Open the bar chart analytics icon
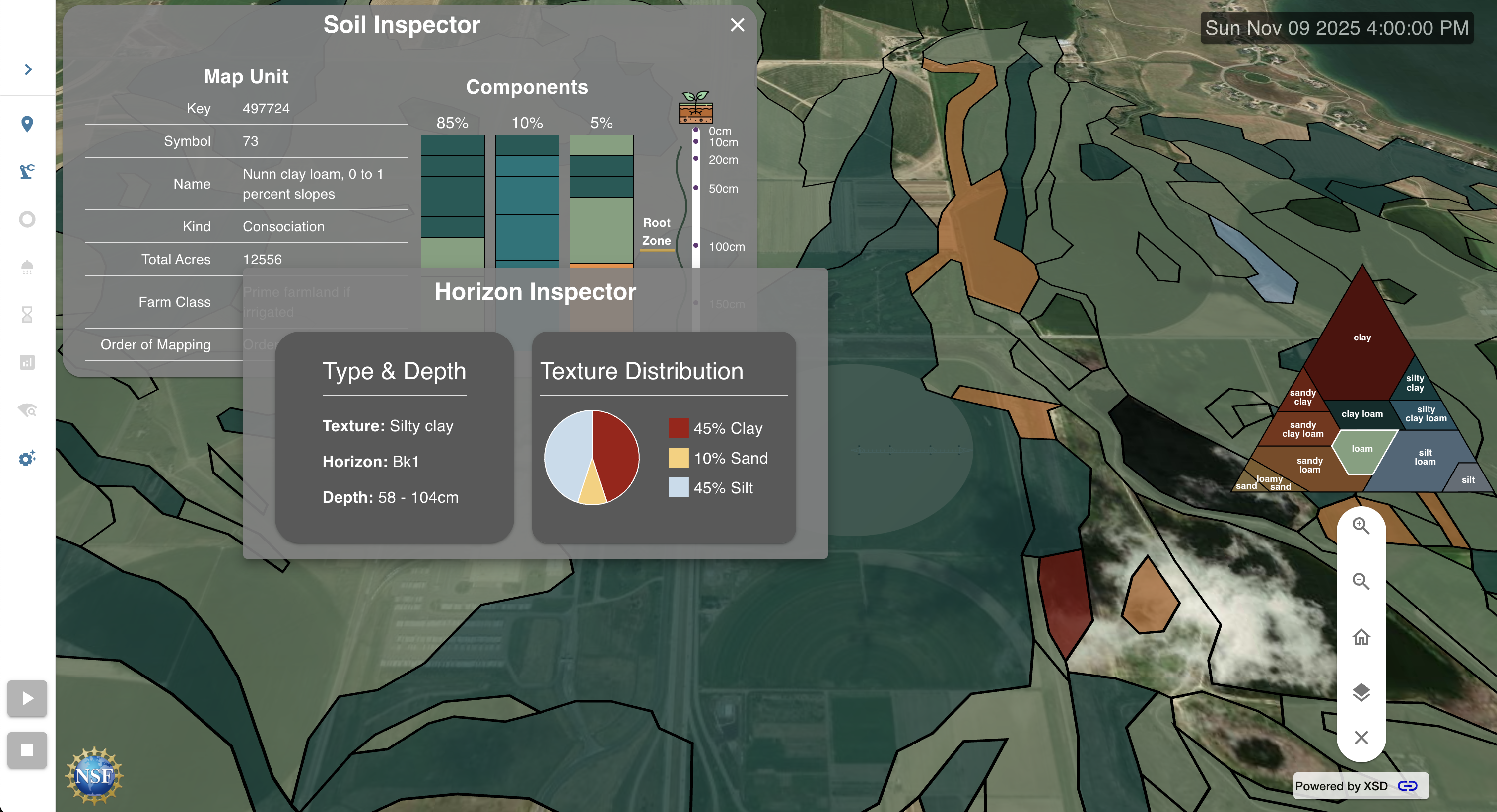The width and height of the screenshot is (1497, 812). tap(27, 362)
